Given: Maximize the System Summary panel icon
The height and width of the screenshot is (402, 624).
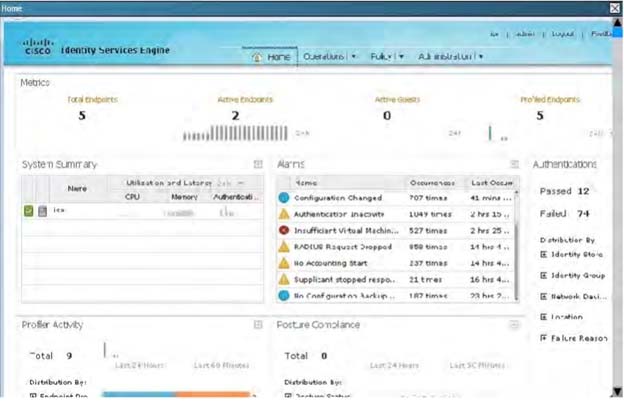Looking at the screenshot, I should [258, 164].
